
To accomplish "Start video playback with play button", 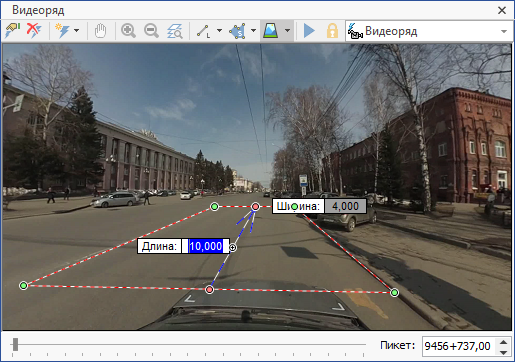I will pos(309,31).
